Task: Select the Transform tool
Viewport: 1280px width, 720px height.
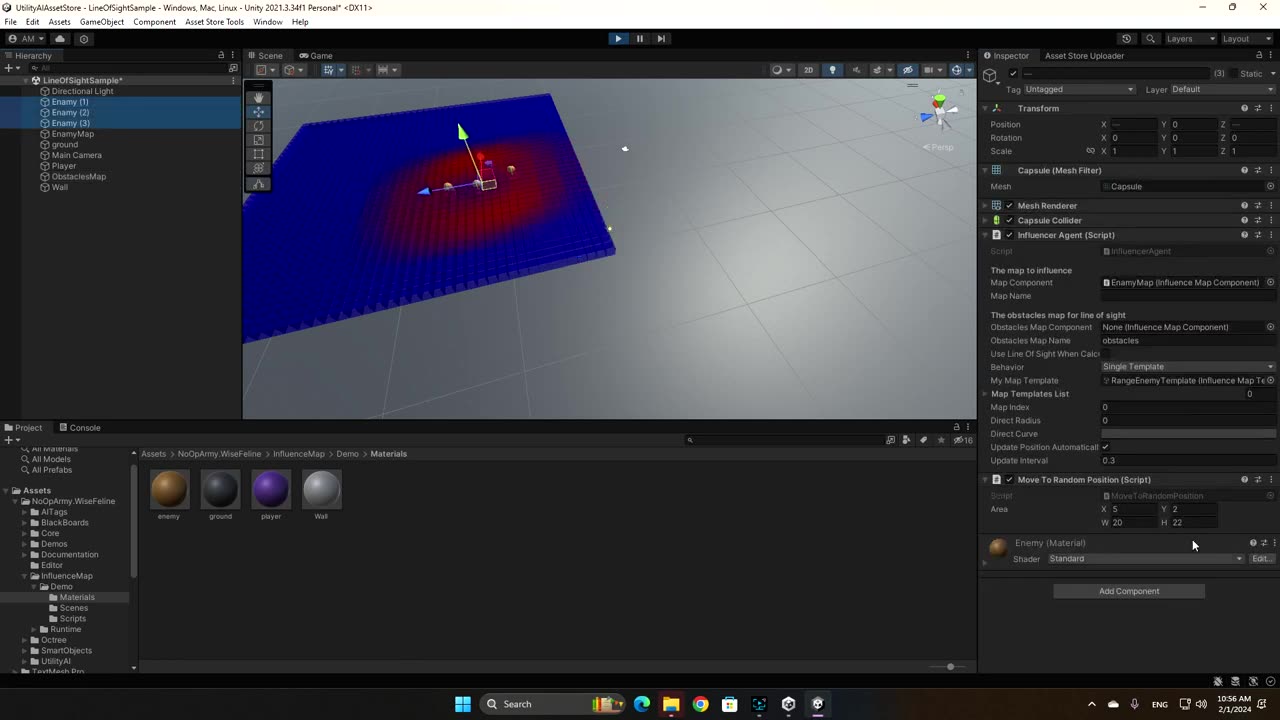Action: [259, 168]
